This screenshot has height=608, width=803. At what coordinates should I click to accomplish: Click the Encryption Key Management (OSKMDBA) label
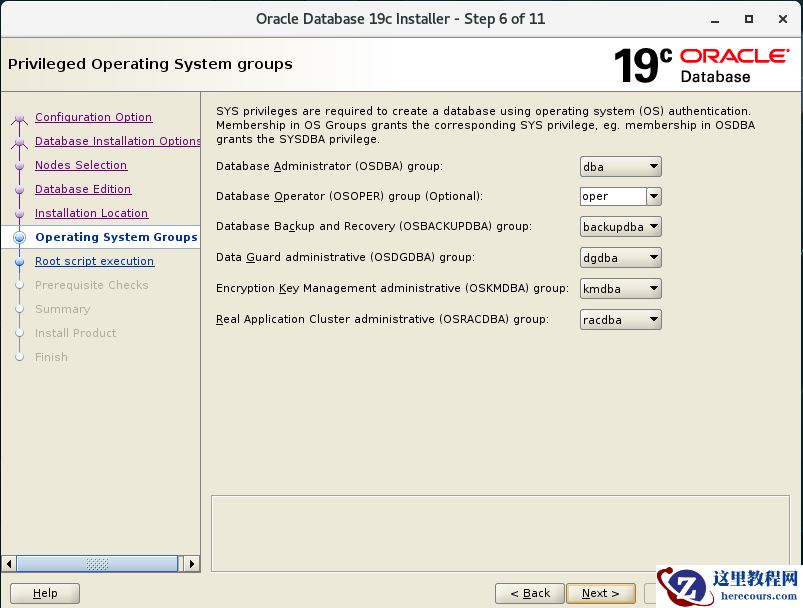392,288
